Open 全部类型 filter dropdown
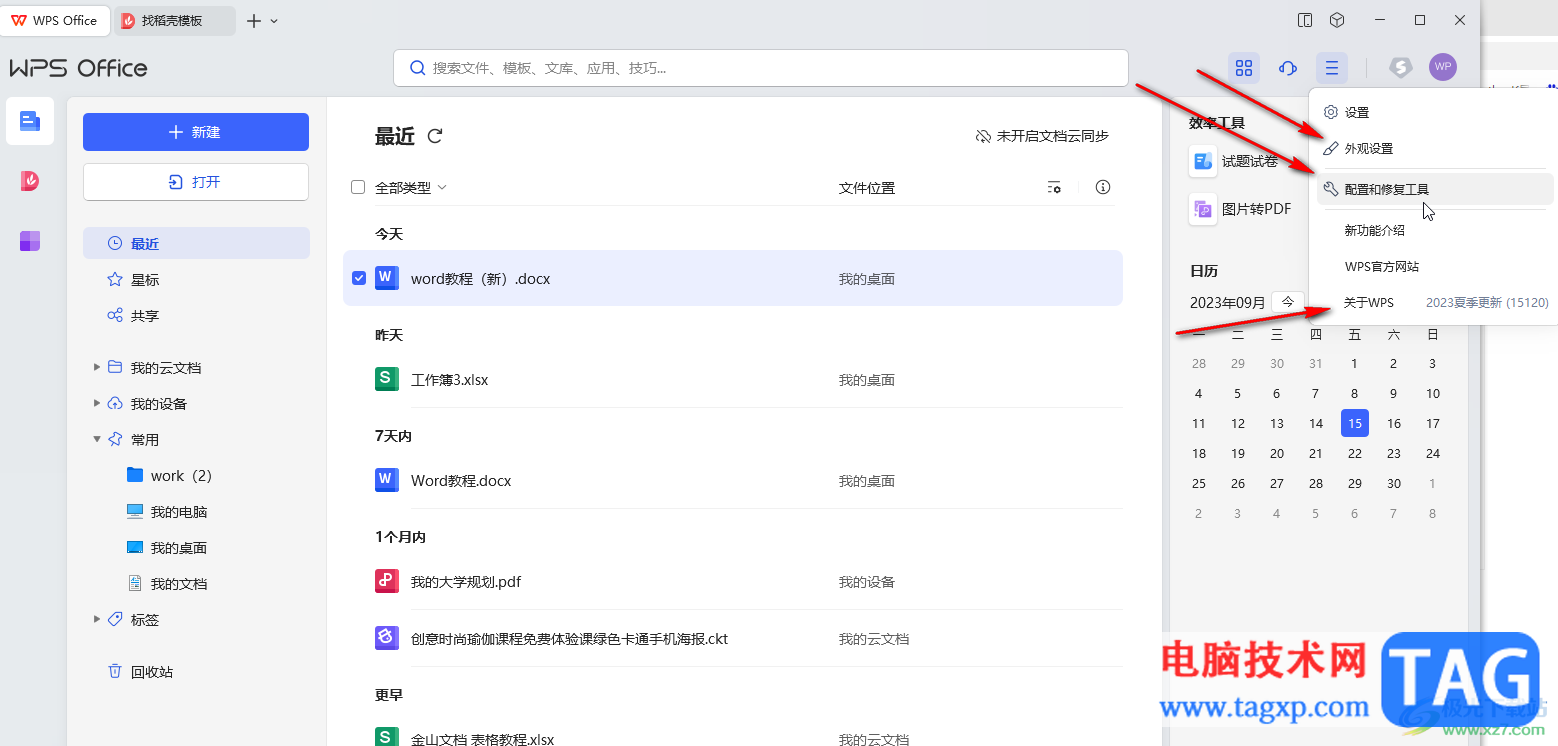The height and width of the screenshot is (746, 1558). 410,187
